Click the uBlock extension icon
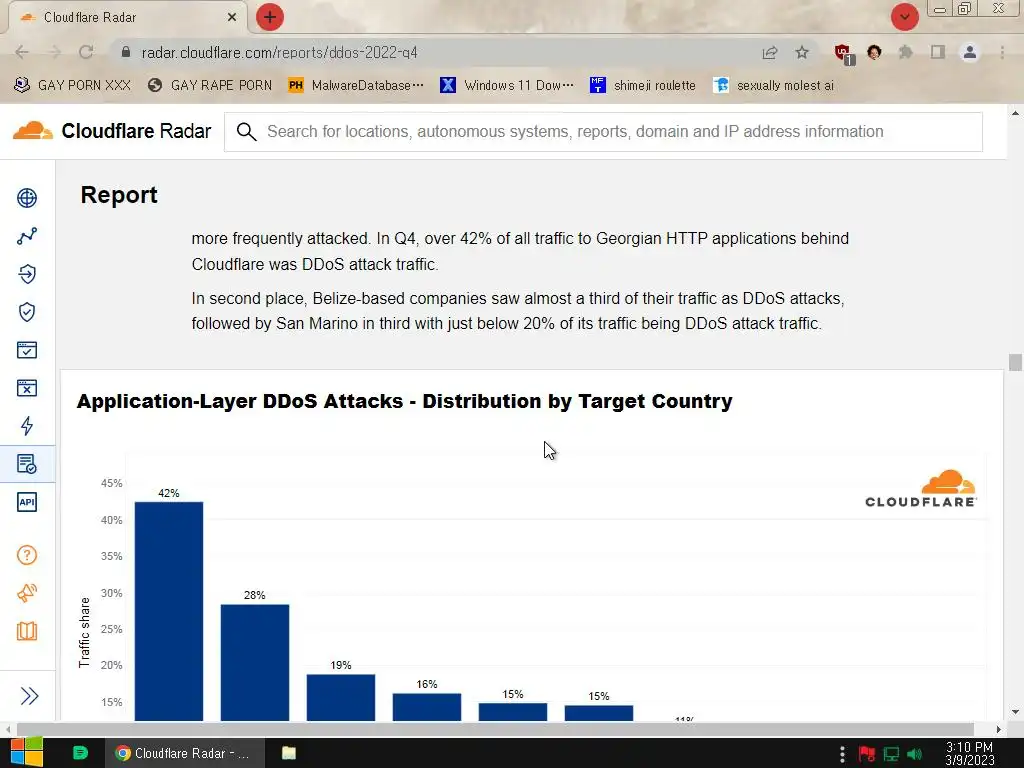The width and height of the screenshot is (1024, 768). 843,54
